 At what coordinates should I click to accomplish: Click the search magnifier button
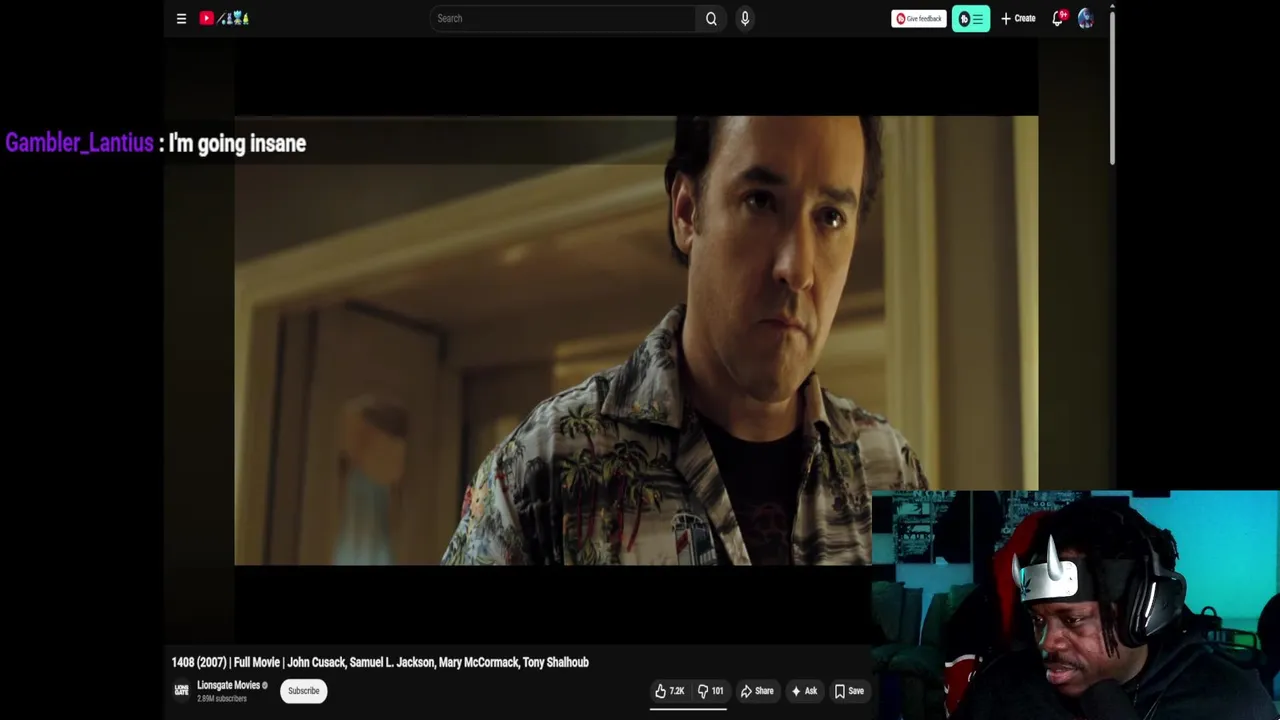click(711, 18)
